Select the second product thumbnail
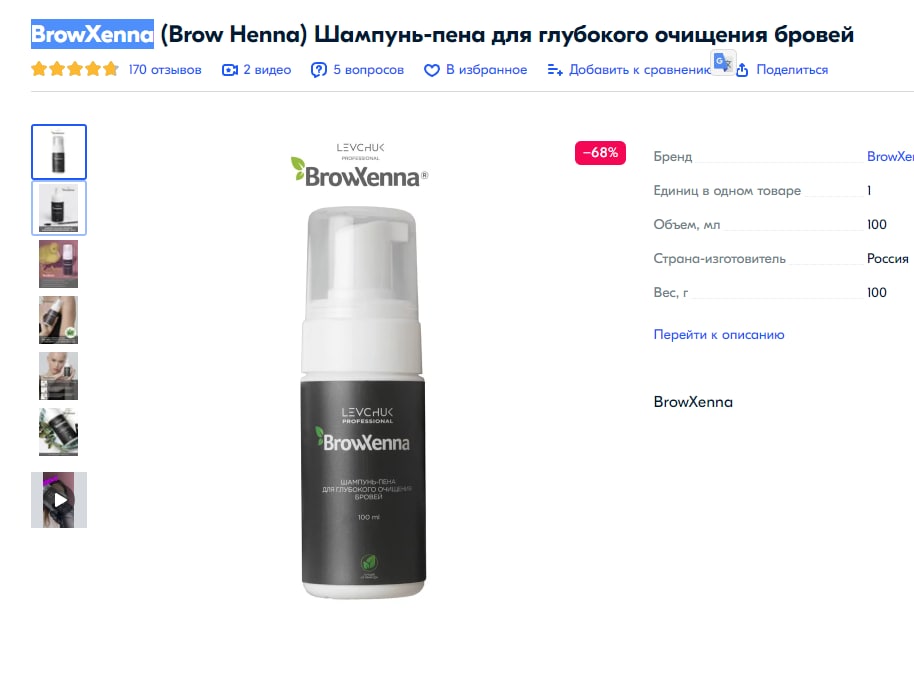 pos(59,208)
